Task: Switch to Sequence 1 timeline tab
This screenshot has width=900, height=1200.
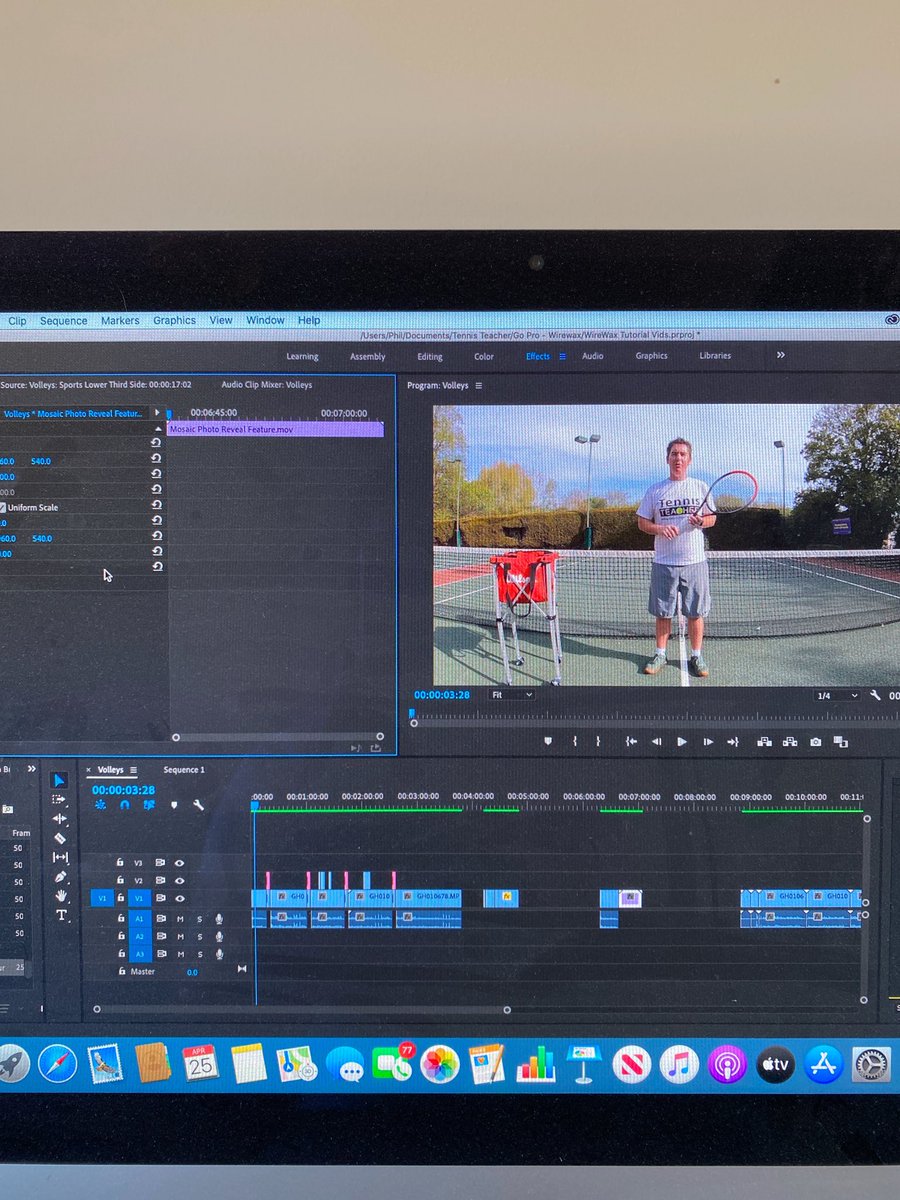Action: [183, 770]
